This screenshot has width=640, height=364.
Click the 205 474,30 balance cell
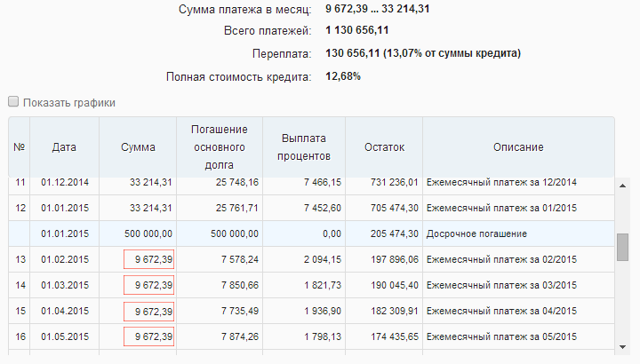point(394,234)
